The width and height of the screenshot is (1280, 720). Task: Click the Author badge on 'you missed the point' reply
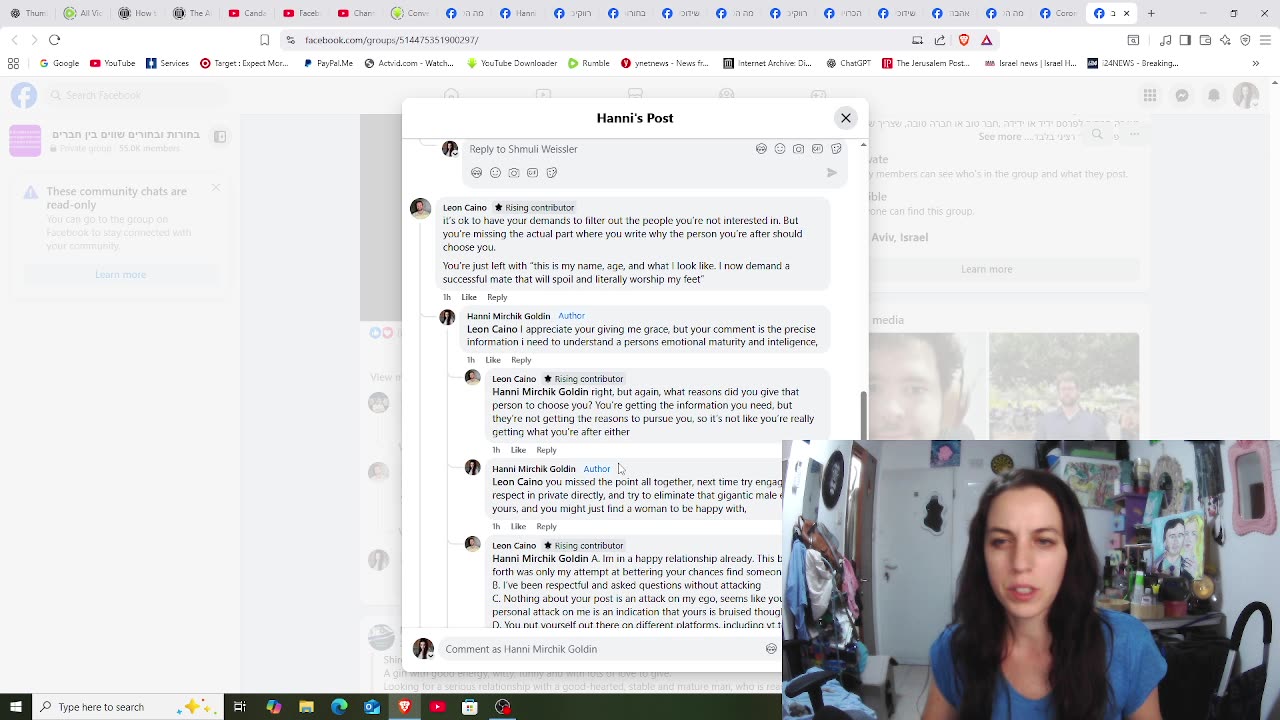point(597,469)
